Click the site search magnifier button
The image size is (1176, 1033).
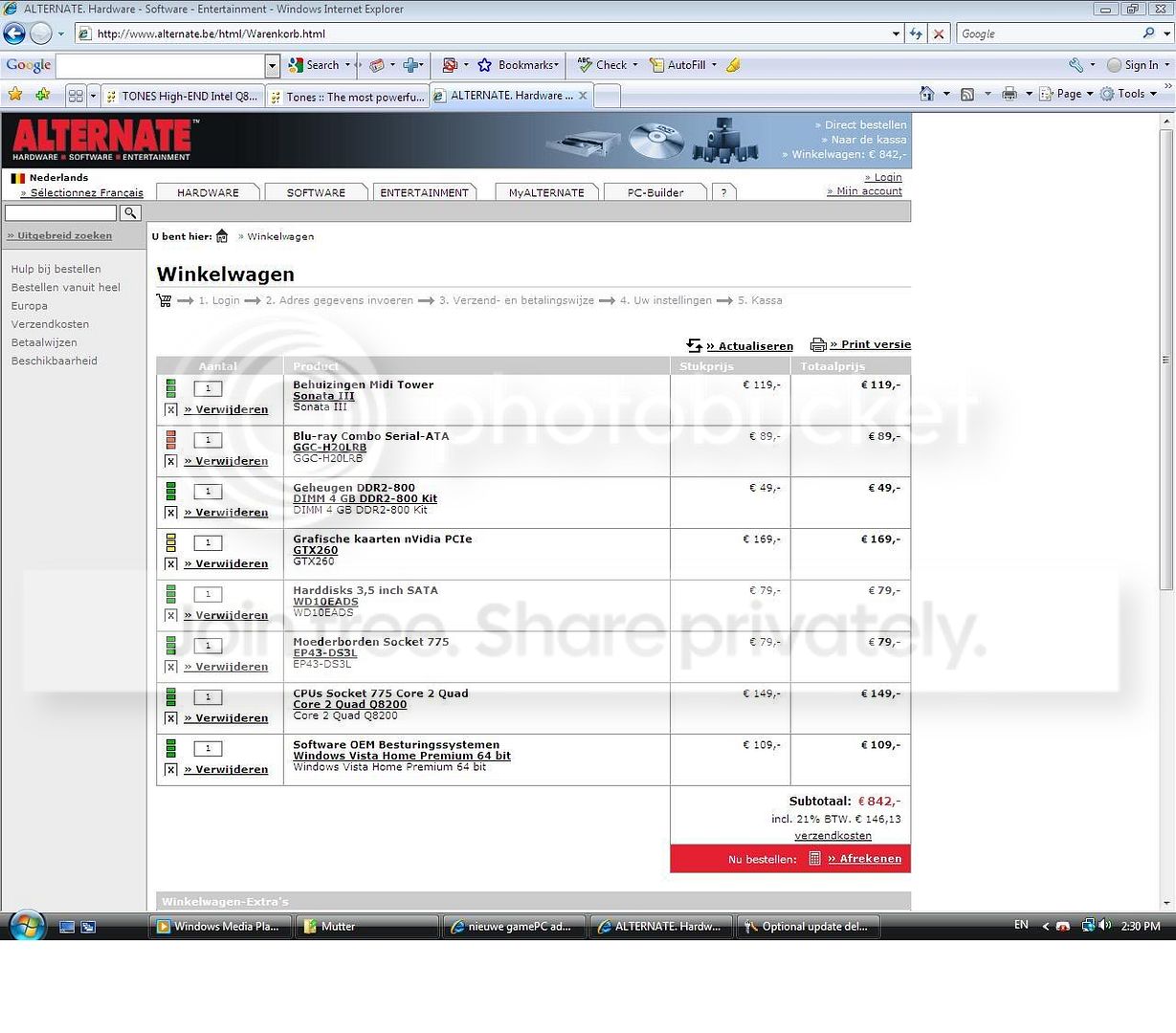click(131, 213)
